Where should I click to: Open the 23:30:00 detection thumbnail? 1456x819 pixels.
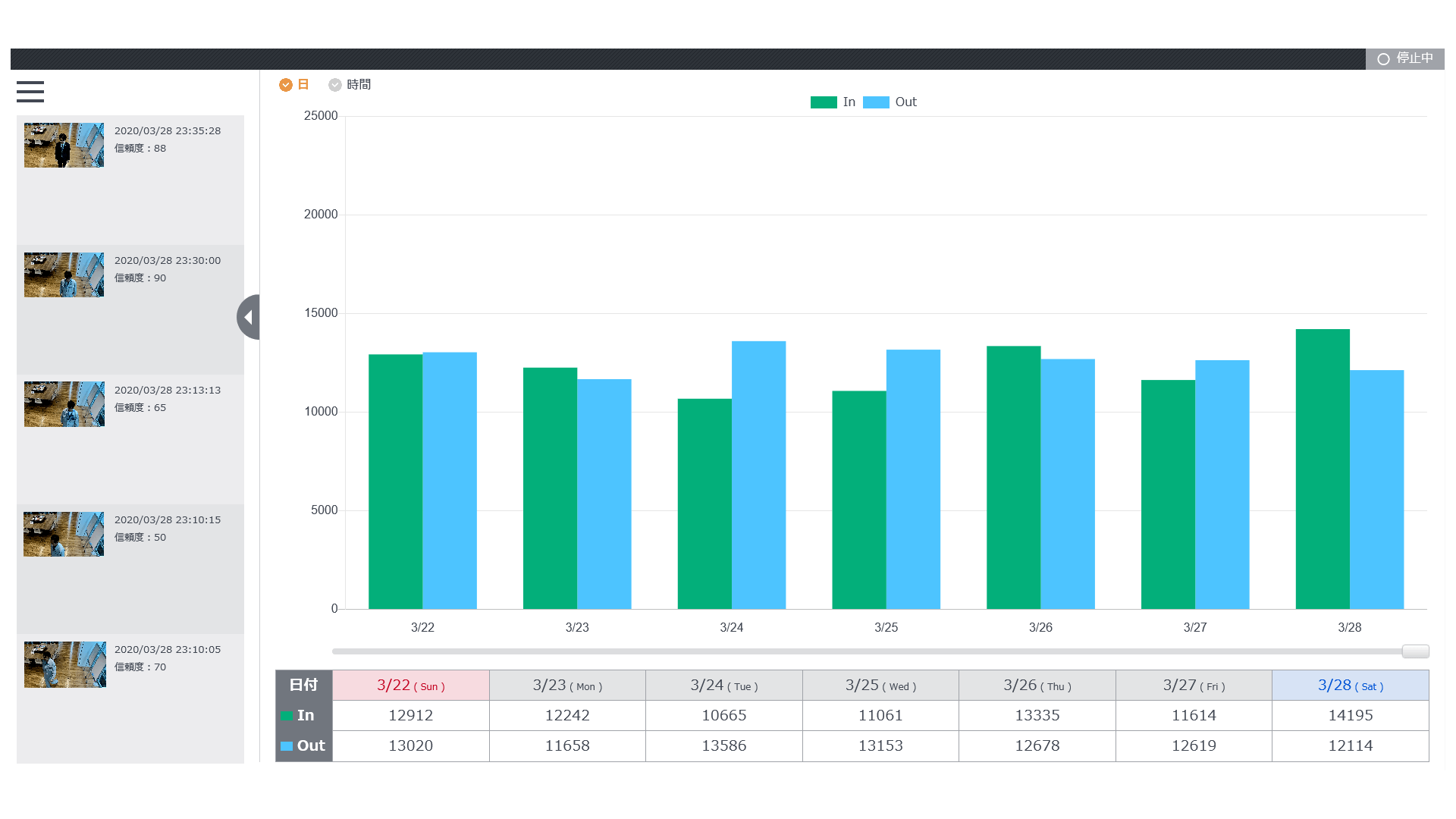point(64,275)
